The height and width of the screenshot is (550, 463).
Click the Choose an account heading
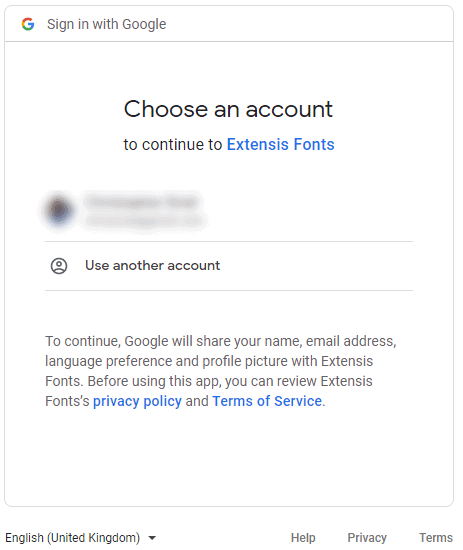click(228, 109)
